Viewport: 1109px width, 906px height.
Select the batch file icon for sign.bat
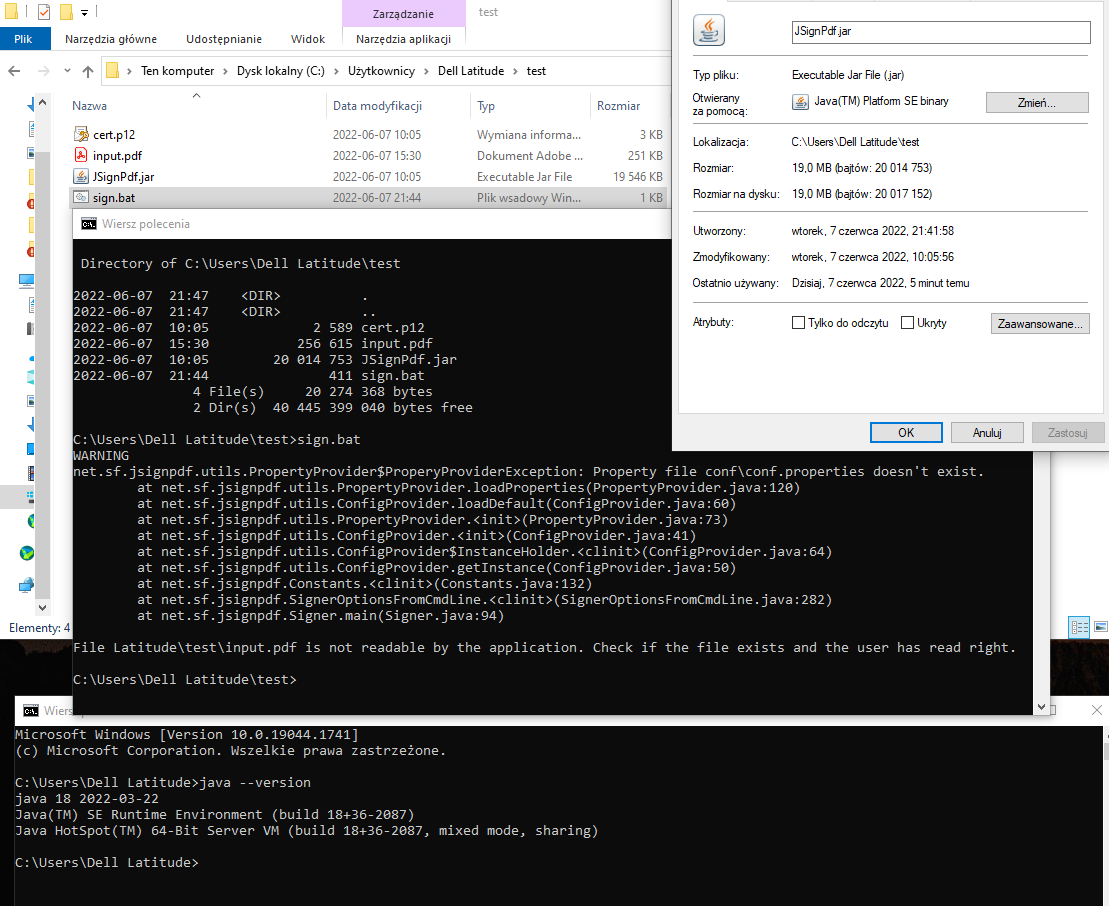point(82,197)
